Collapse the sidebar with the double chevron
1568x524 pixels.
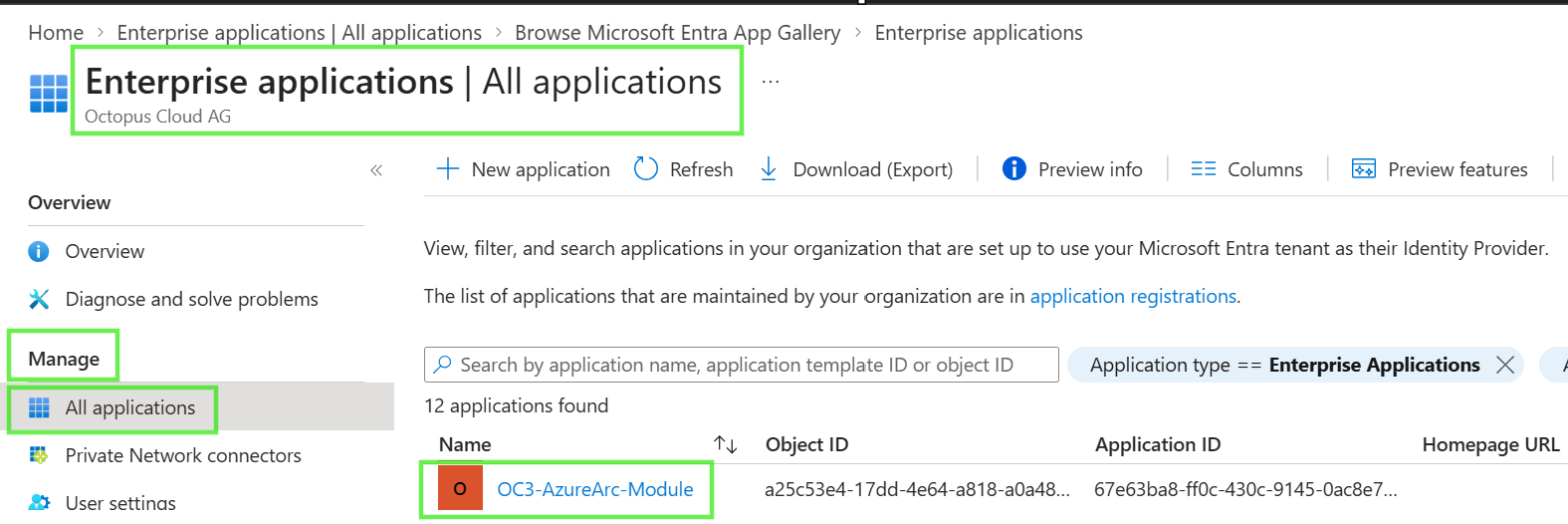click(376, 170)
